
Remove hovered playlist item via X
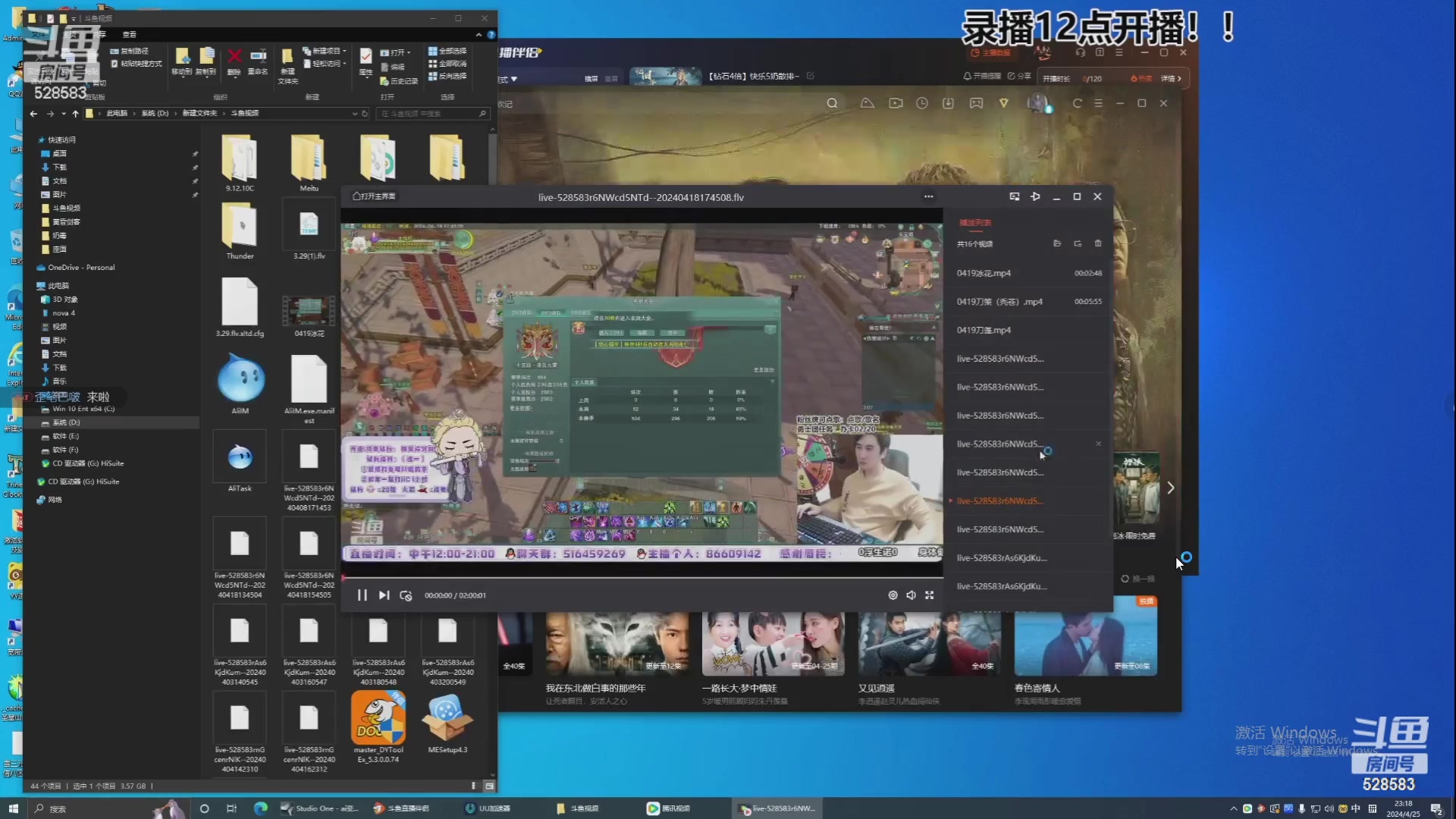tap(1098, 444)
